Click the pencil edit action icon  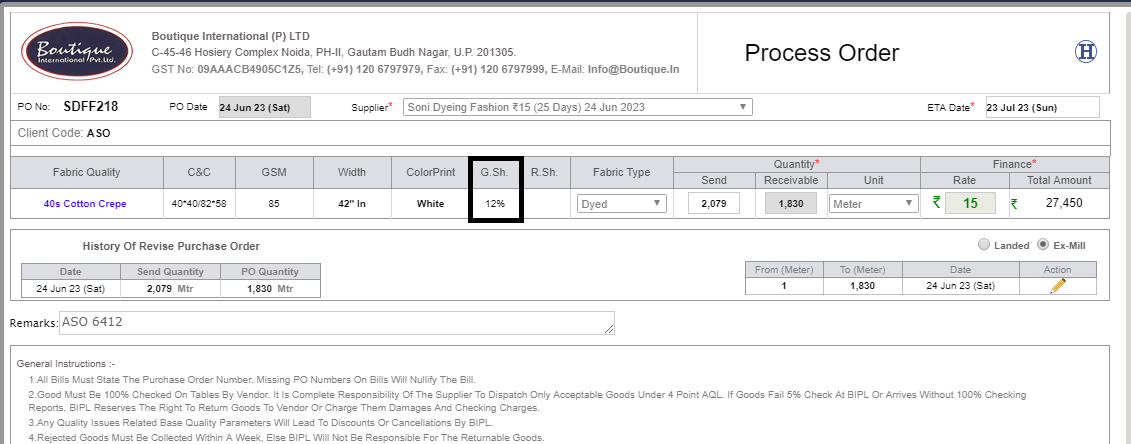(x=1058, y=285)
